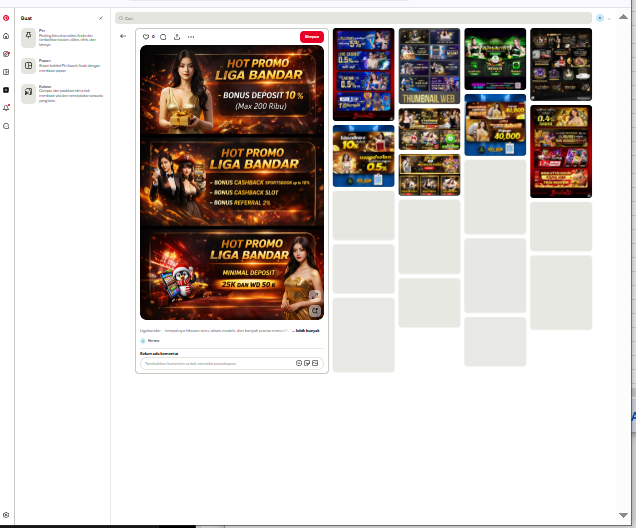The height and width of the screenshot is (528, 636).
Task: Open the boards icon in left sidebar
Action: (6, 72)
